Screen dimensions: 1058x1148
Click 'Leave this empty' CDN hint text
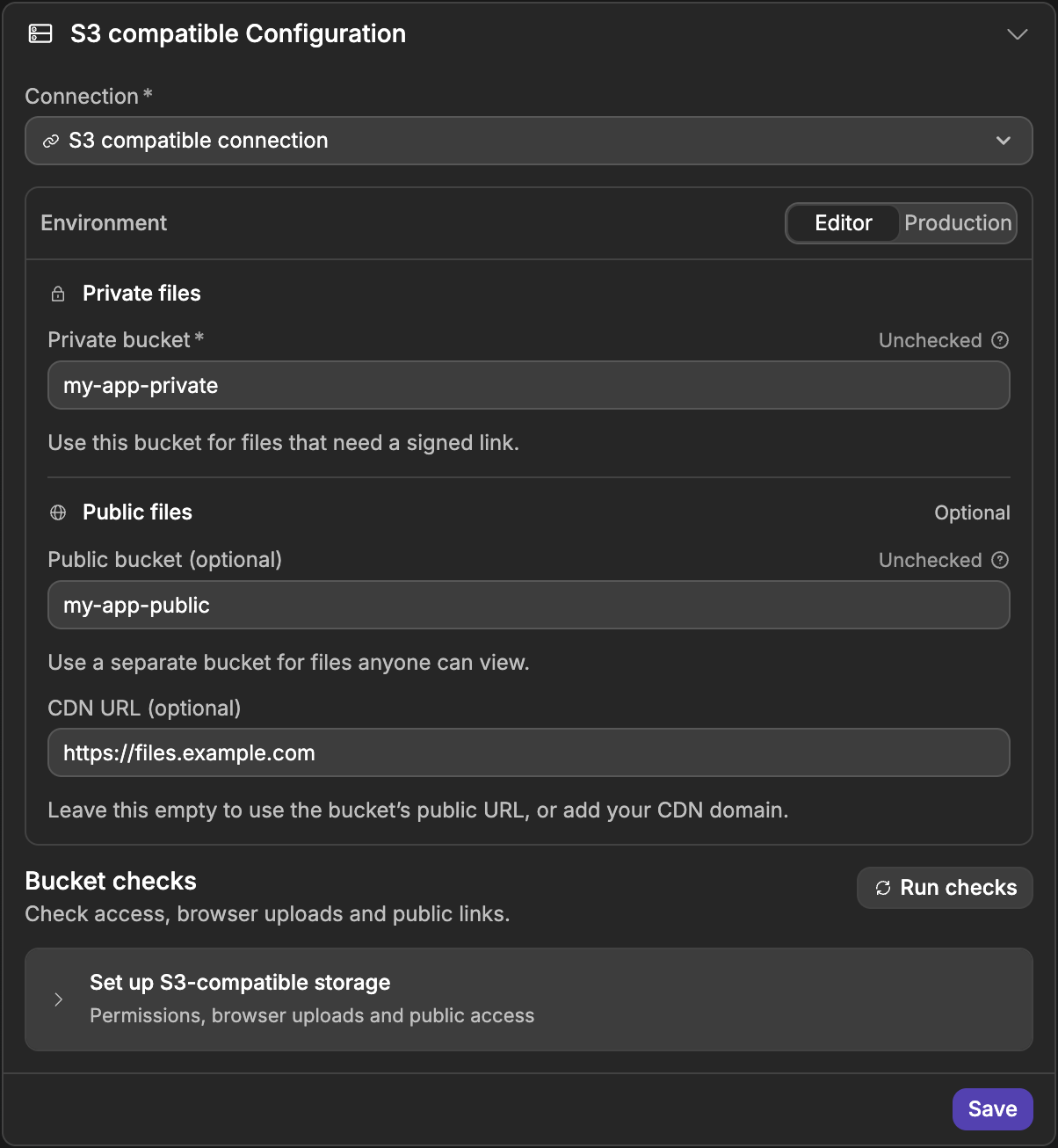point(418,810)
